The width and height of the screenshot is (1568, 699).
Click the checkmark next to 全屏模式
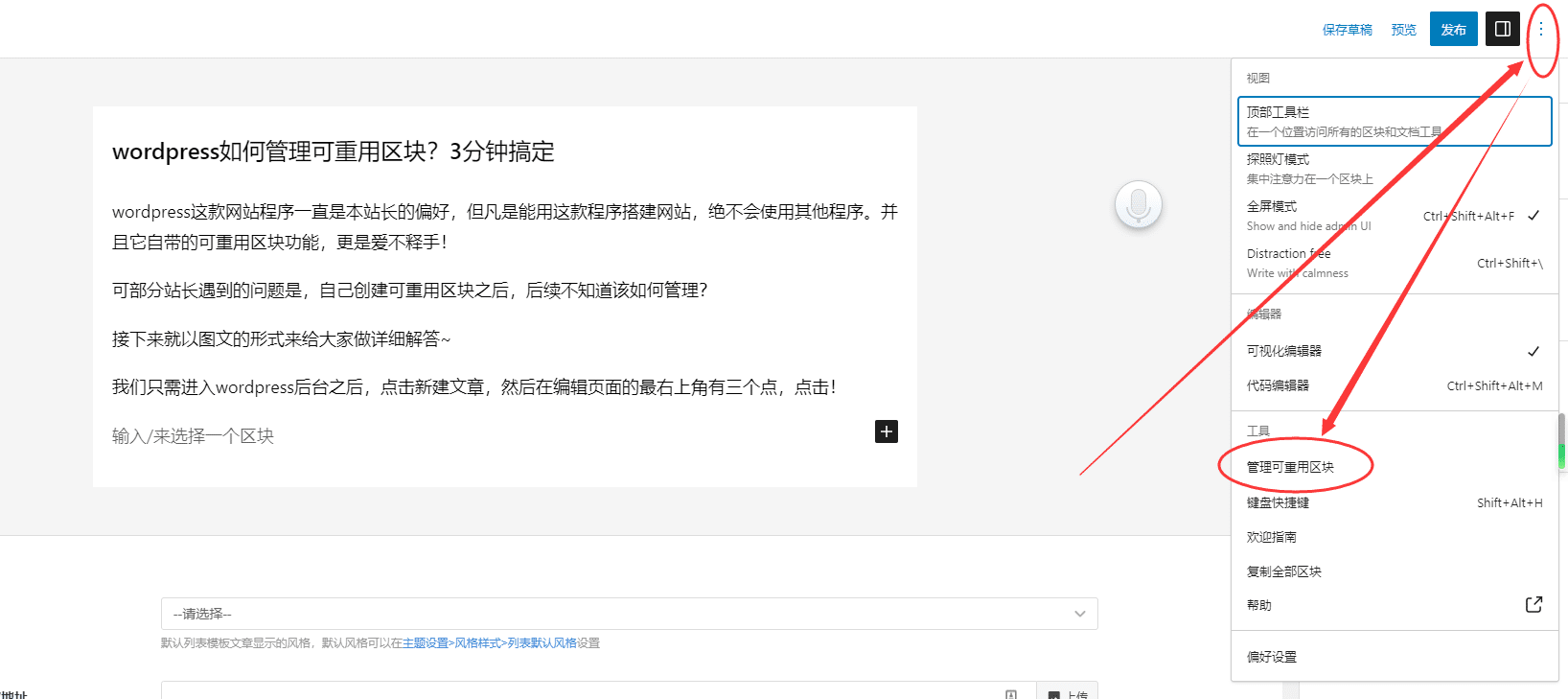pos(1533,216)
